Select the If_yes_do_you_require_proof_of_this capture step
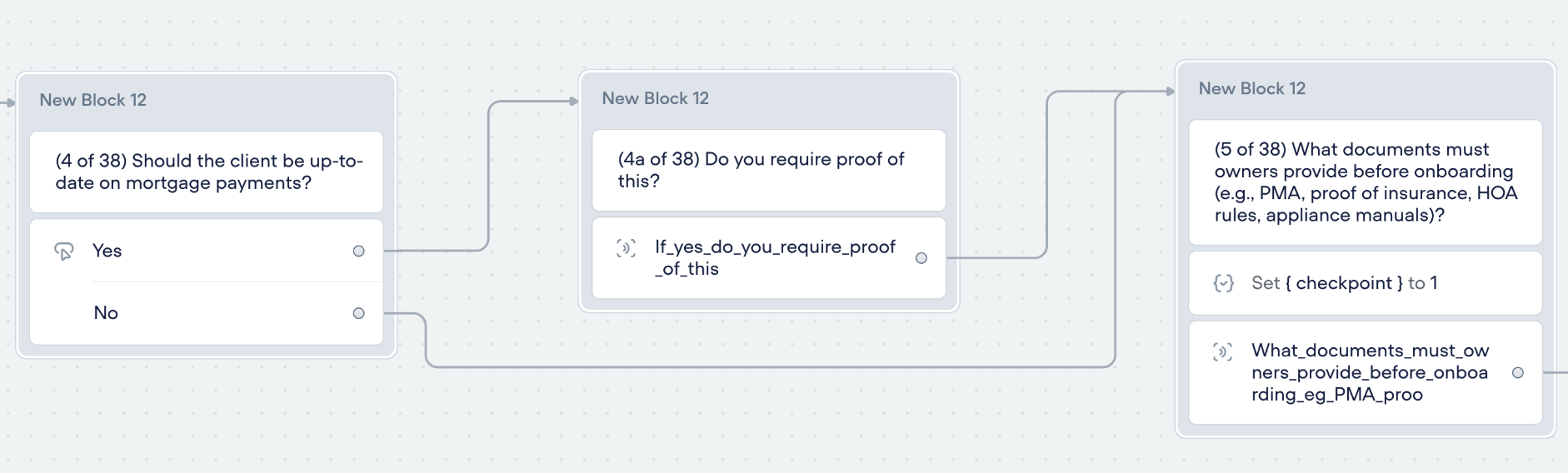The height and width of the screenshot is (473, 1568). (x=769, y=258)
